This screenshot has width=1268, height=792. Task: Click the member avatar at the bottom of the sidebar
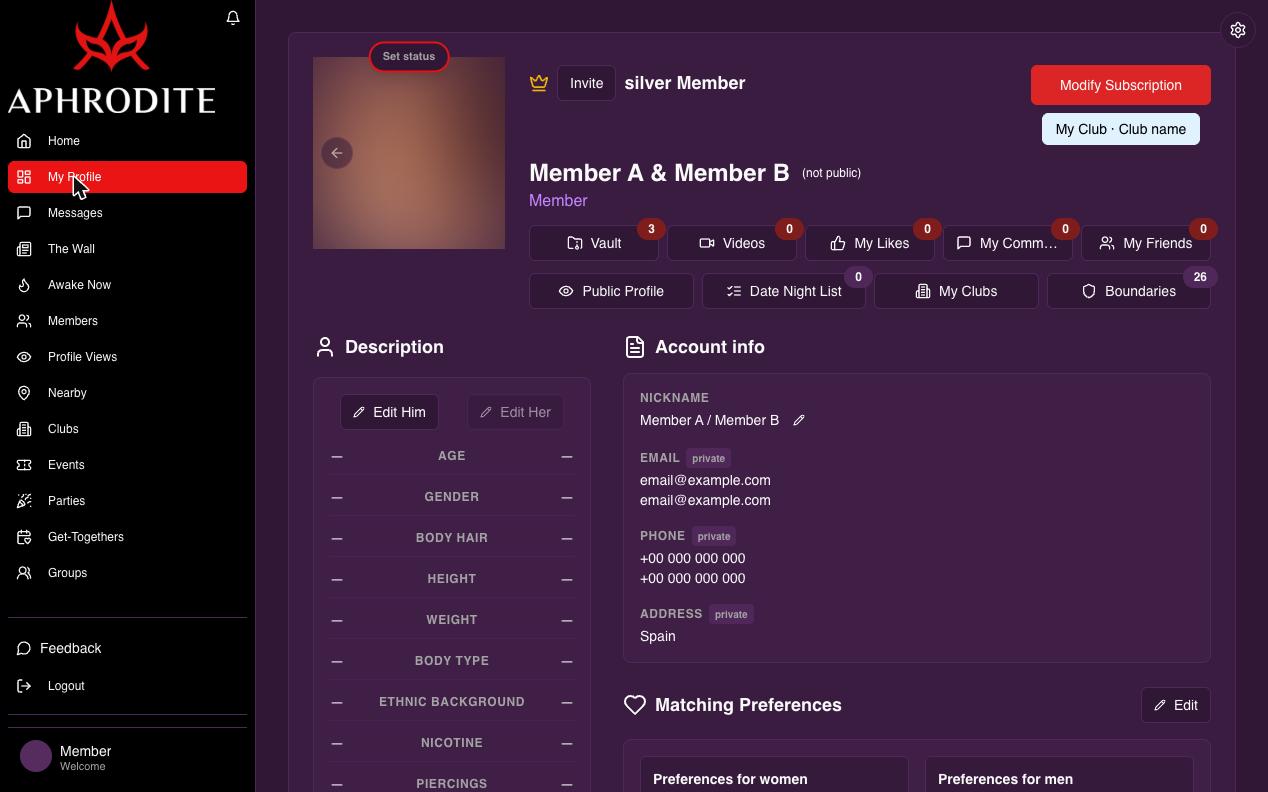click(36, 756)
